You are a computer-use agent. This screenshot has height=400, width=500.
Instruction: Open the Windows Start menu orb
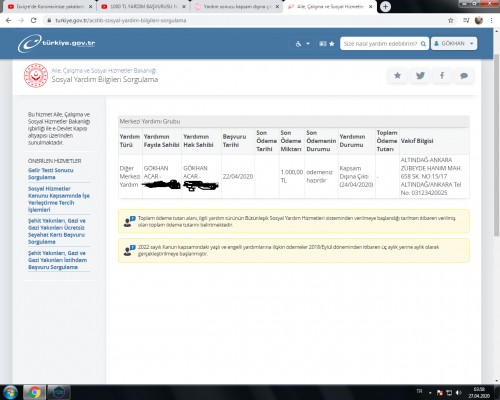tap(11, 392)
